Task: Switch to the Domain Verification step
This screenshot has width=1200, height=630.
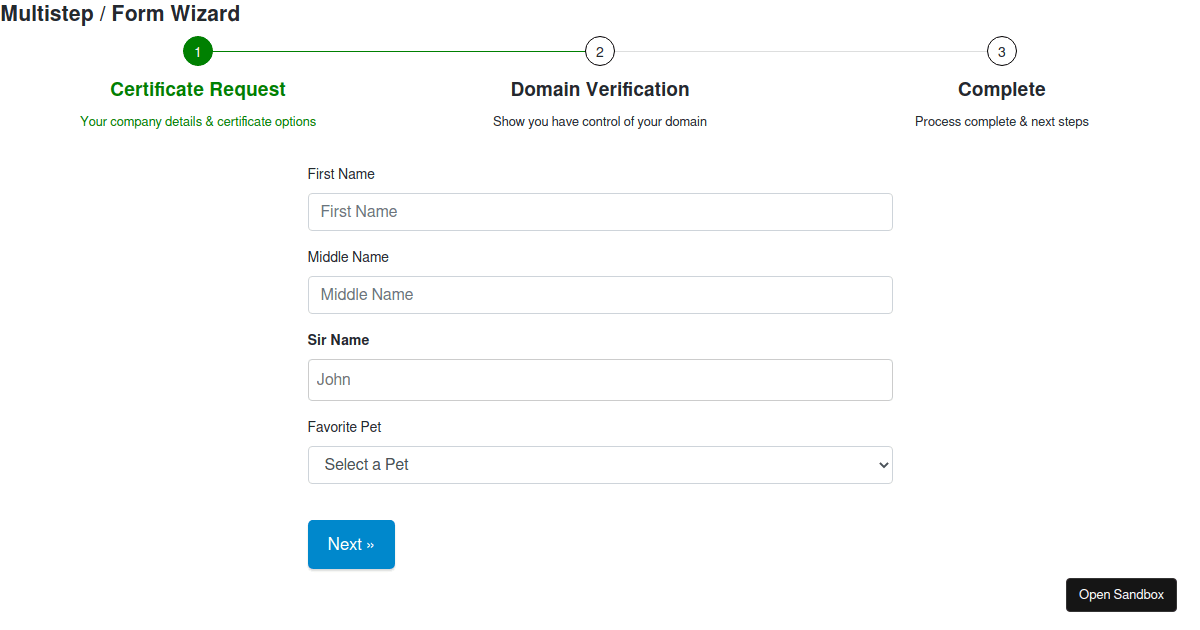Action: pos(599,89)
